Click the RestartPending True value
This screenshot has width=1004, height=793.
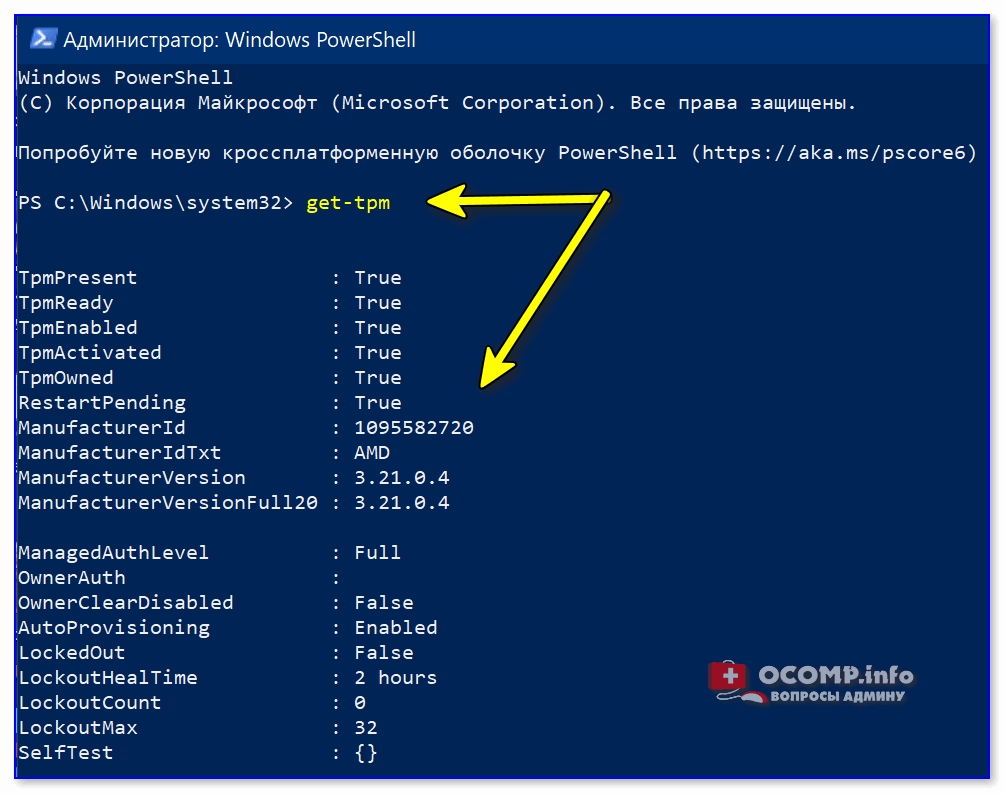pyautogui.click(x=378, y=403)
